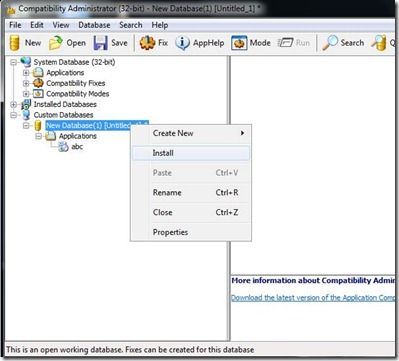Collapse the Custom Databases node
This screenshot has height=361, width=399.
click(13, 115)
